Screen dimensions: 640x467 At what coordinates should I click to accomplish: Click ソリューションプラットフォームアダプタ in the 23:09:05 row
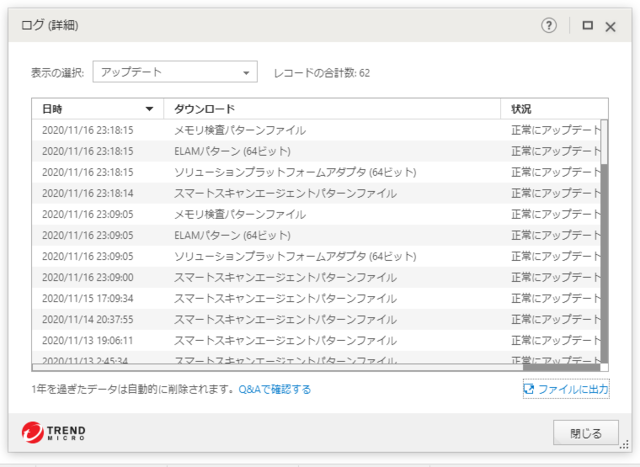[295, 256]
